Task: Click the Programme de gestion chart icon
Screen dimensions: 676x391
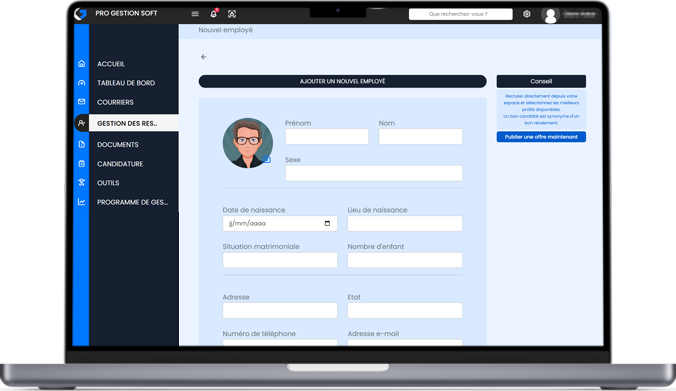Action: coord(81,202)
